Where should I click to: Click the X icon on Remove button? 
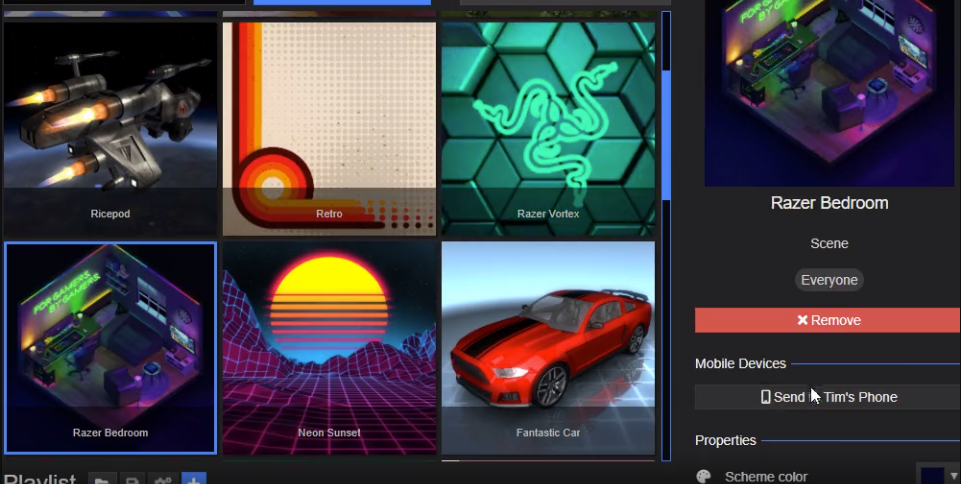(x=802, y=320)
